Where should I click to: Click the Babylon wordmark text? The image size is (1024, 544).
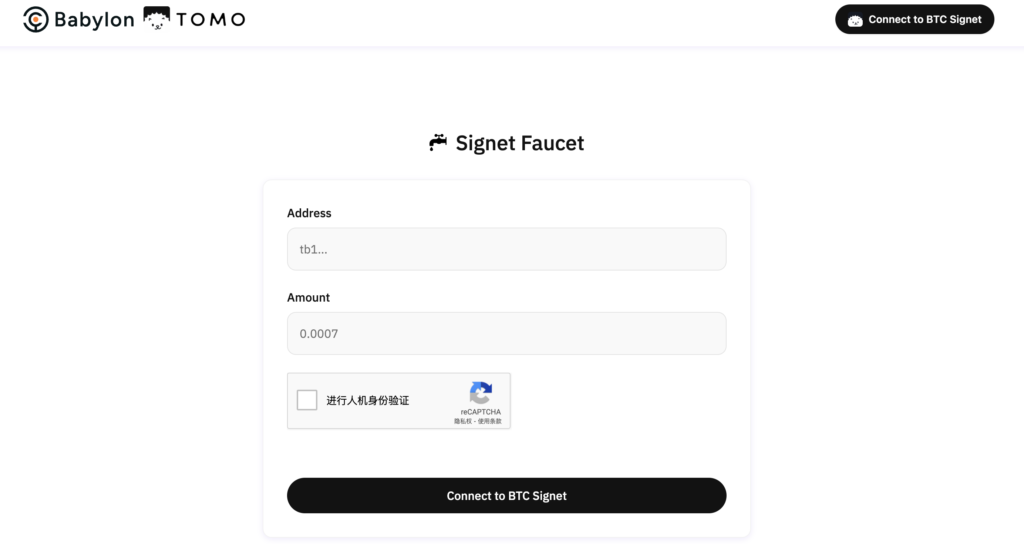[x=95, y=19]
